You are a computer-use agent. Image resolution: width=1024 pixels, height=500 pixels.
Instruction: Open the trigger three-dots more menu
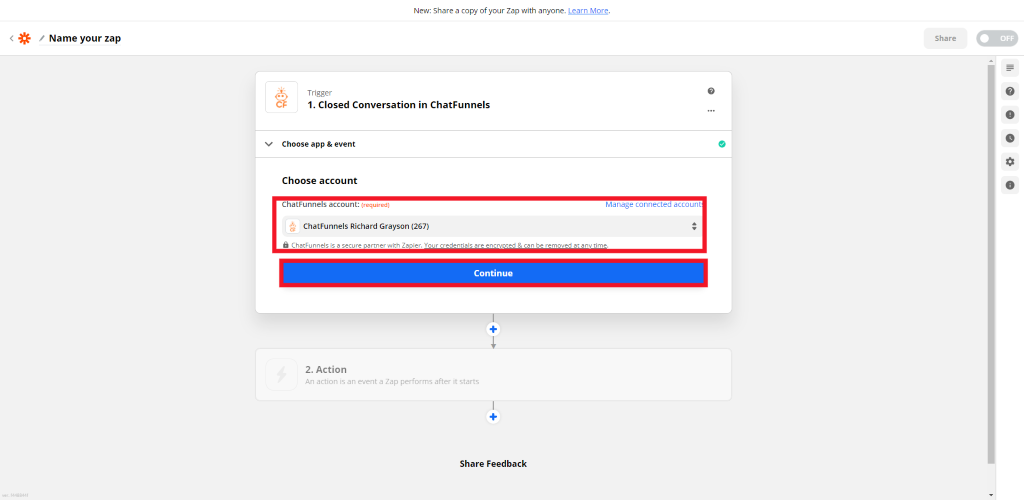(711, 111)
